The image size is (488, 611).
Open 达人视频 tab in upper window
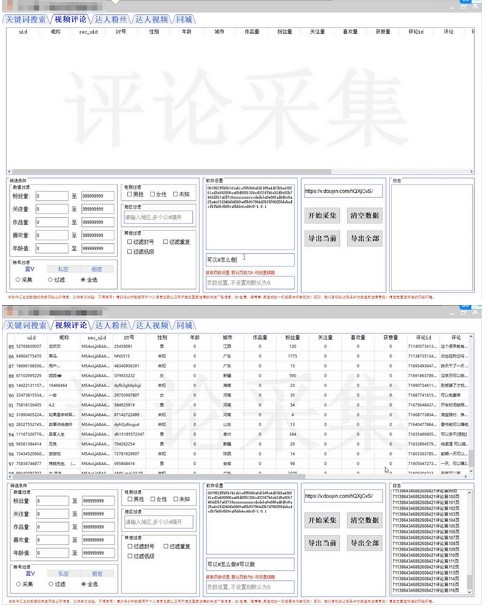(x=152, y=19)
